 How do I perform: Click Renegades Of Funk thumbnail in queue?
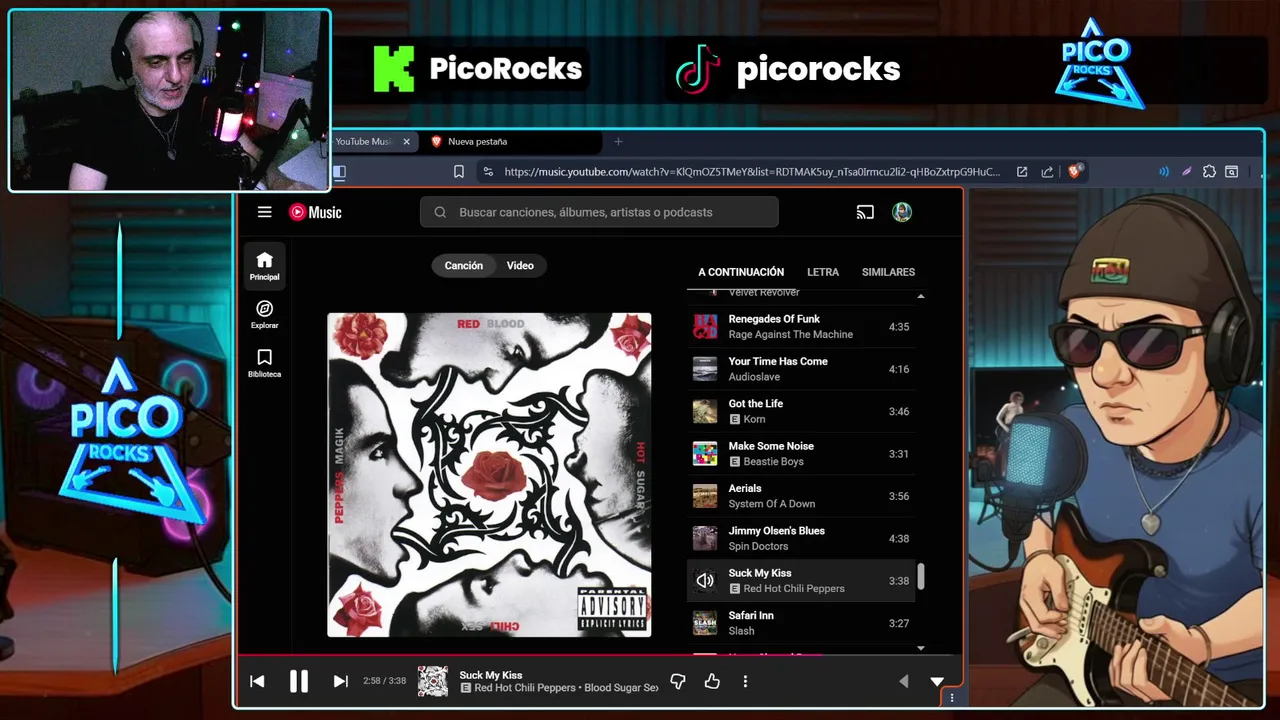pyautogui.click(x=705, y=326)
